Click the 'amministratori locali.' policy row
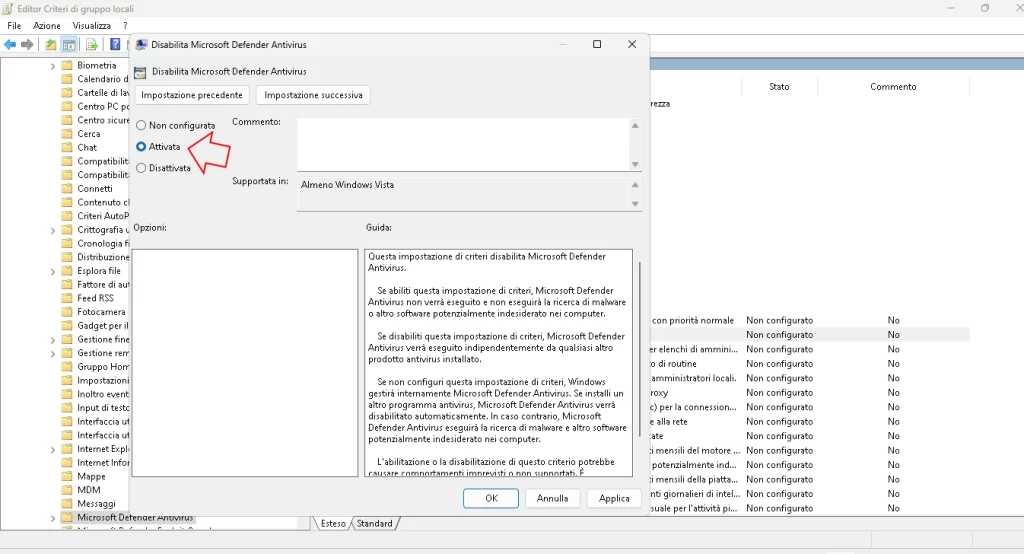 click(x=810, y=378)
